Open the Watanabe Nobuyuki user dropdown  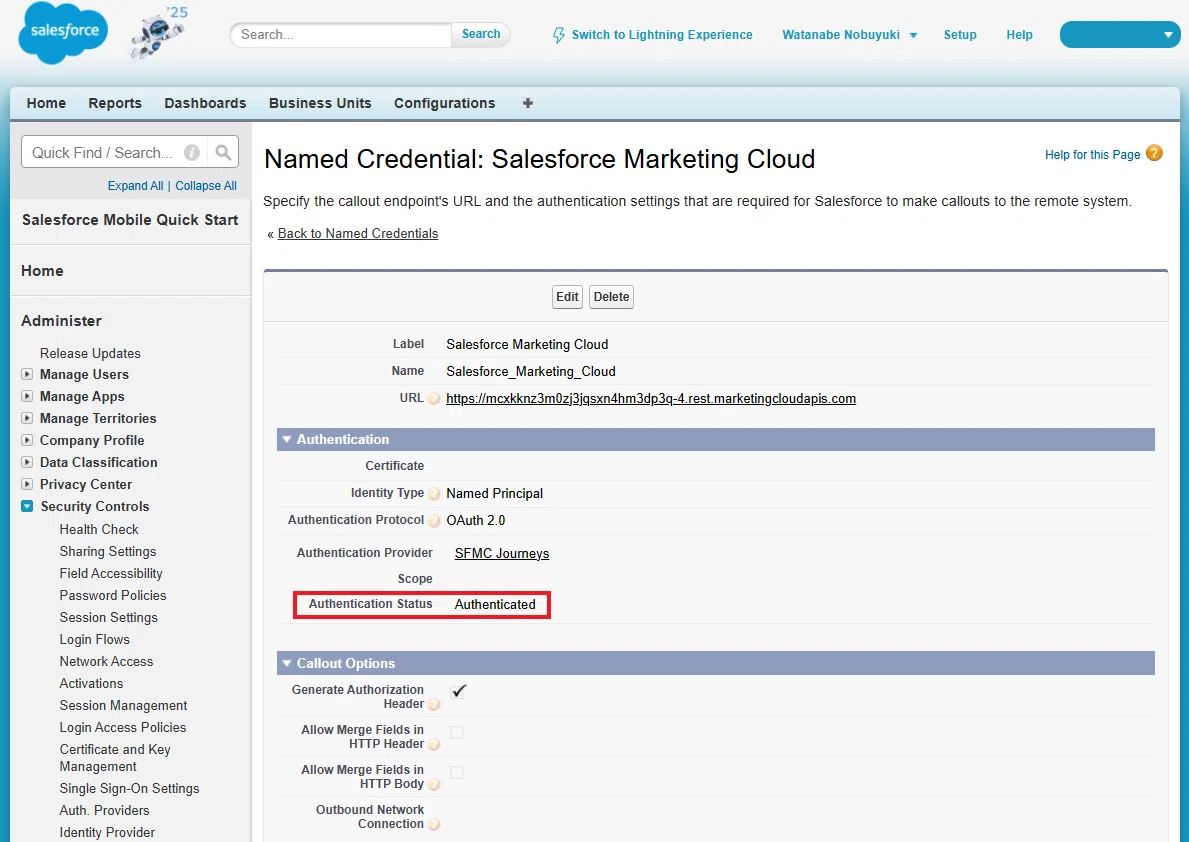pos(849,35)
